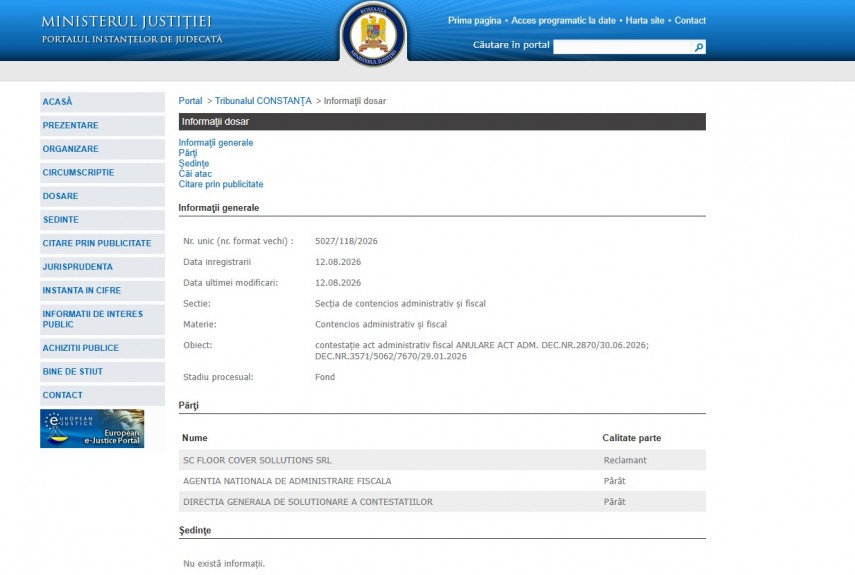
Task: Select the 'Data ultimei modificari' value 12.08.2026
Action: pos(338,283)
